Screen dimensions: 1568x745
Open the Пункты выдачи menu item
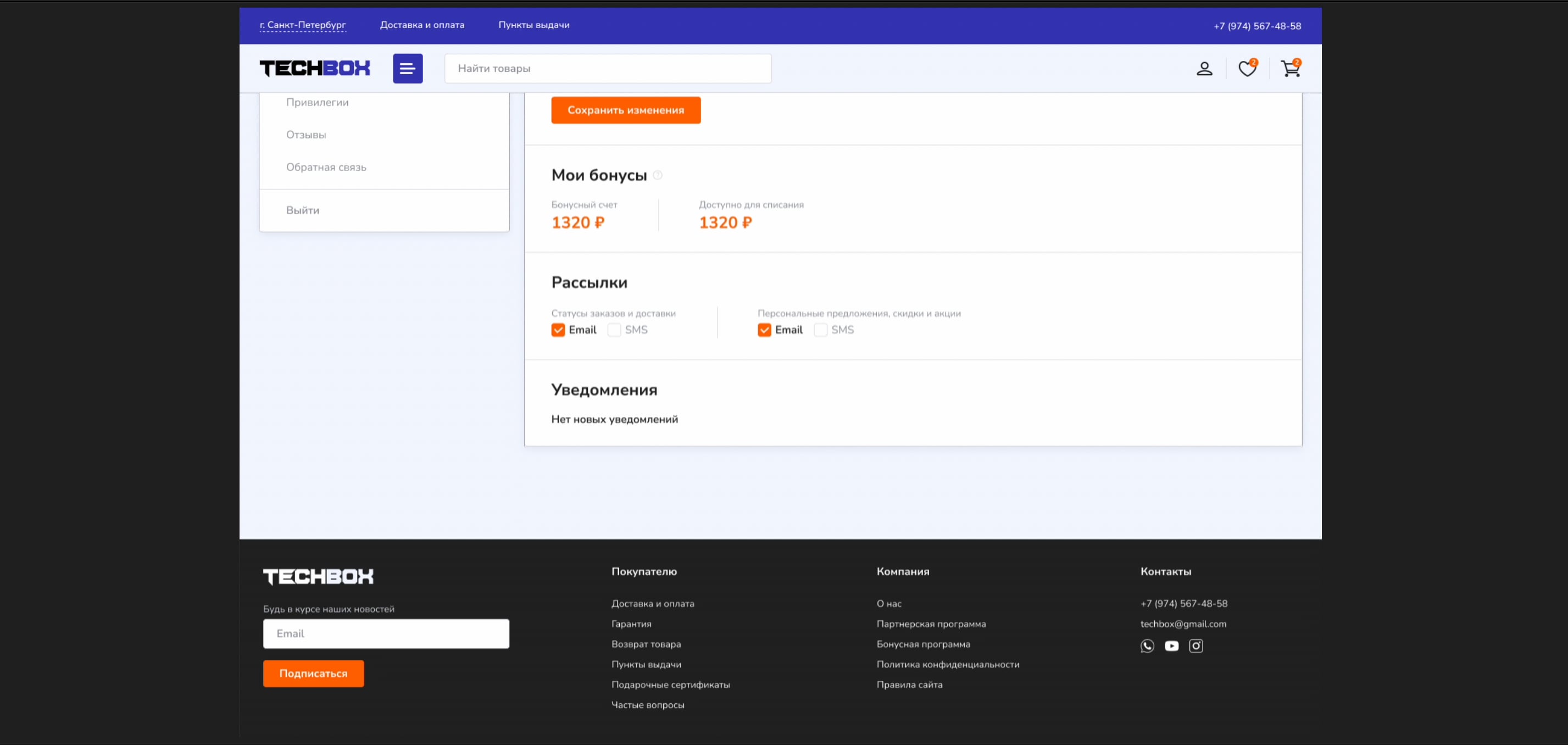(534, 25)
